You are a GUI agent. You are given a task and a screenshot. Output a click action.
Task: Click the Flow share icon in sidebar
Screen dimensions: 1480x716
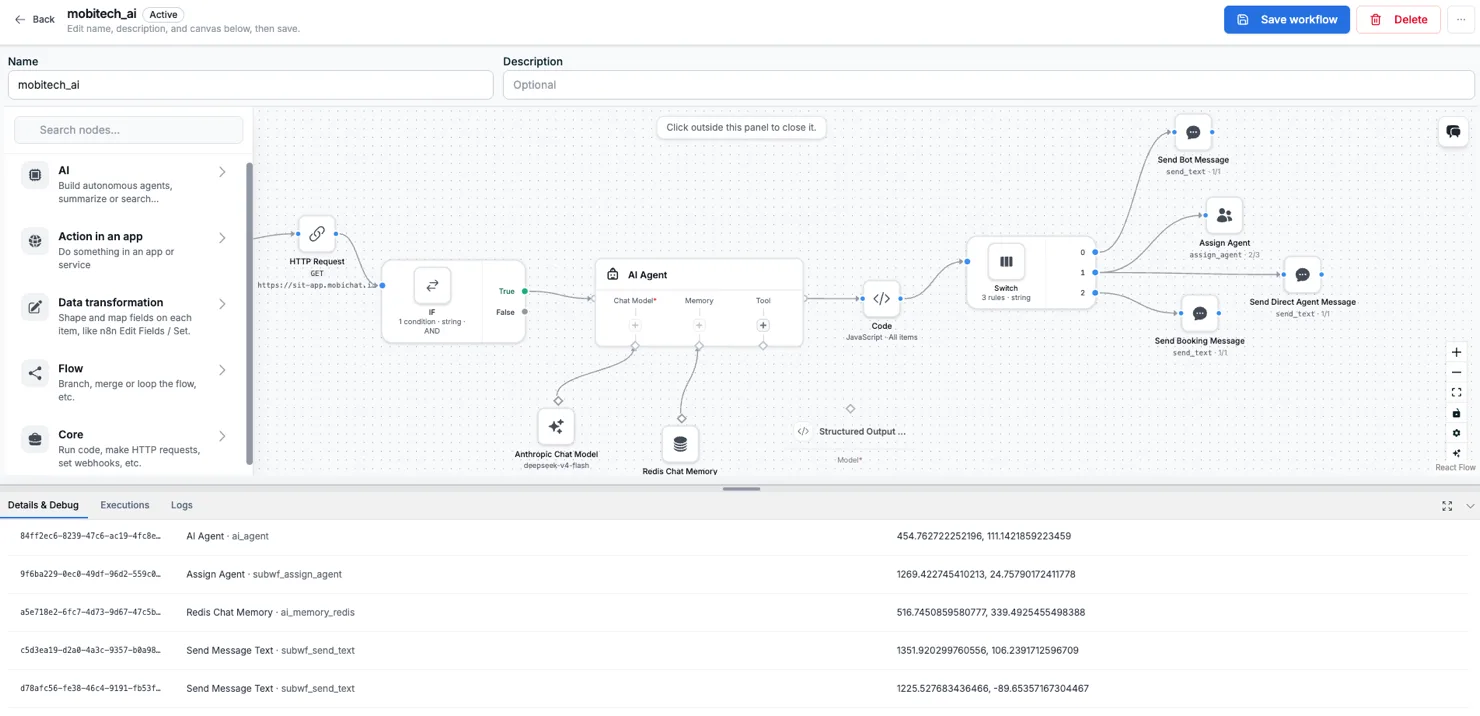pos(35,373)
